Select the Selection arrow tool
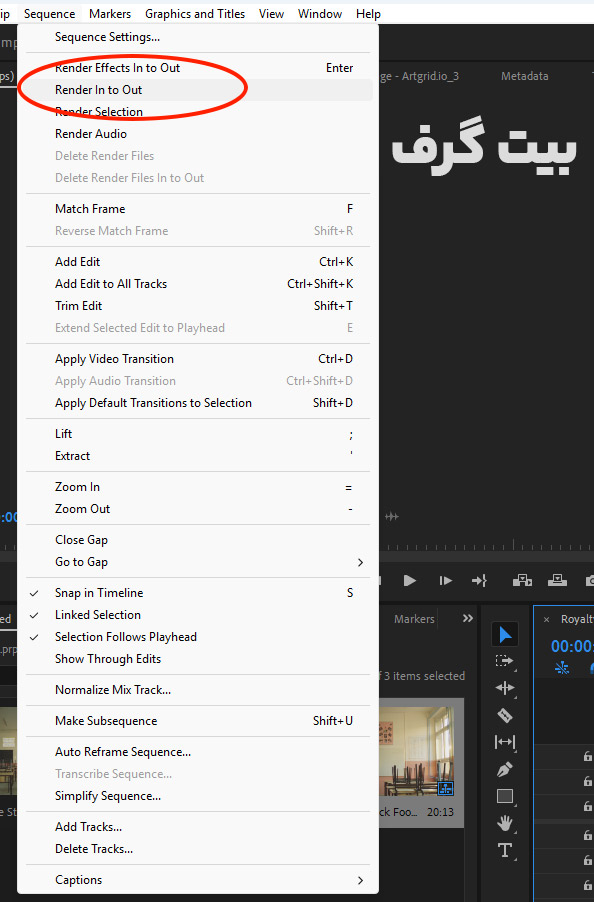 pyautogui.click(x=505, y=635)
